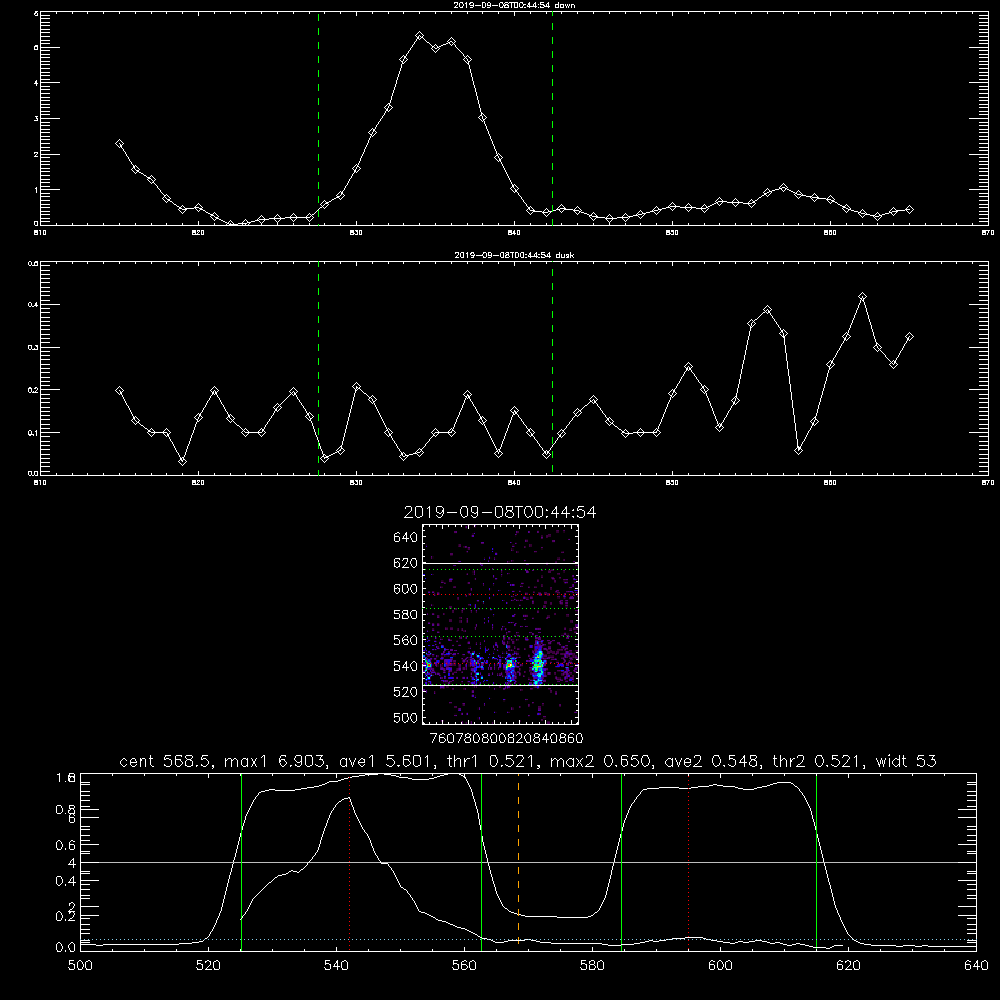Click the timestamp title above the spectrogram image
The width and height of the screenshot is (1000, 1000).
tap(500, 512)
